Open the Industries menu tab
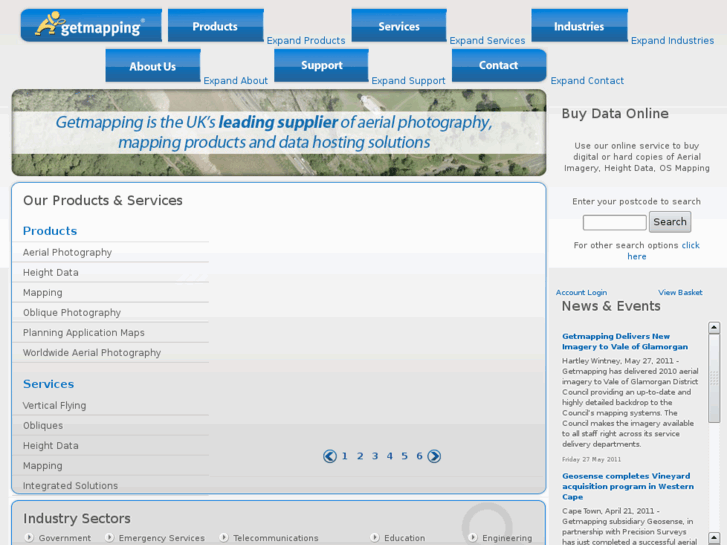Viewport: 727px width, 545px height. tap(579, 26)
